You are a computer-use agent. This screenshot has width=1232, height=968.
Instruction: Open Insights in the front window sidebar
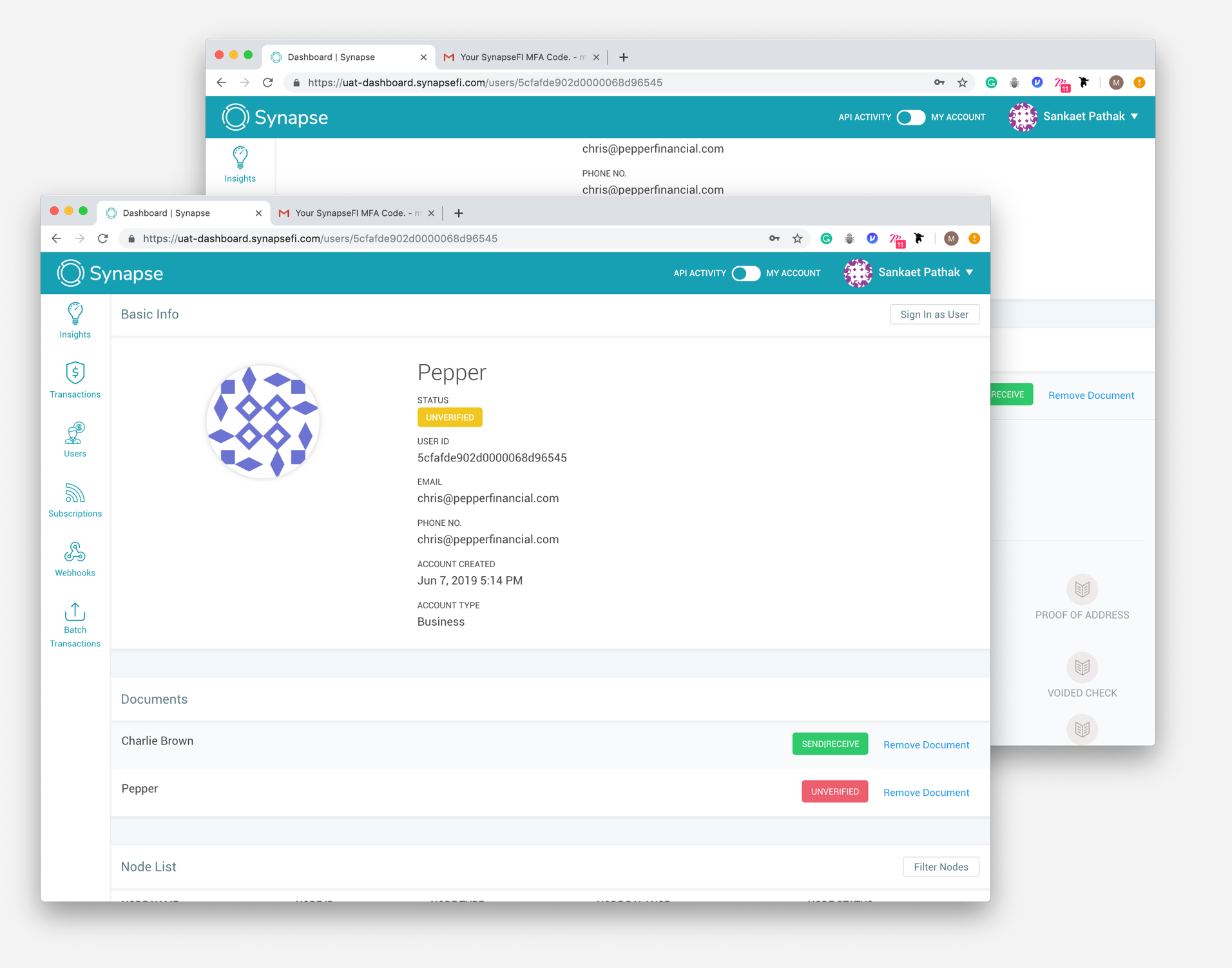click(75, 320)
